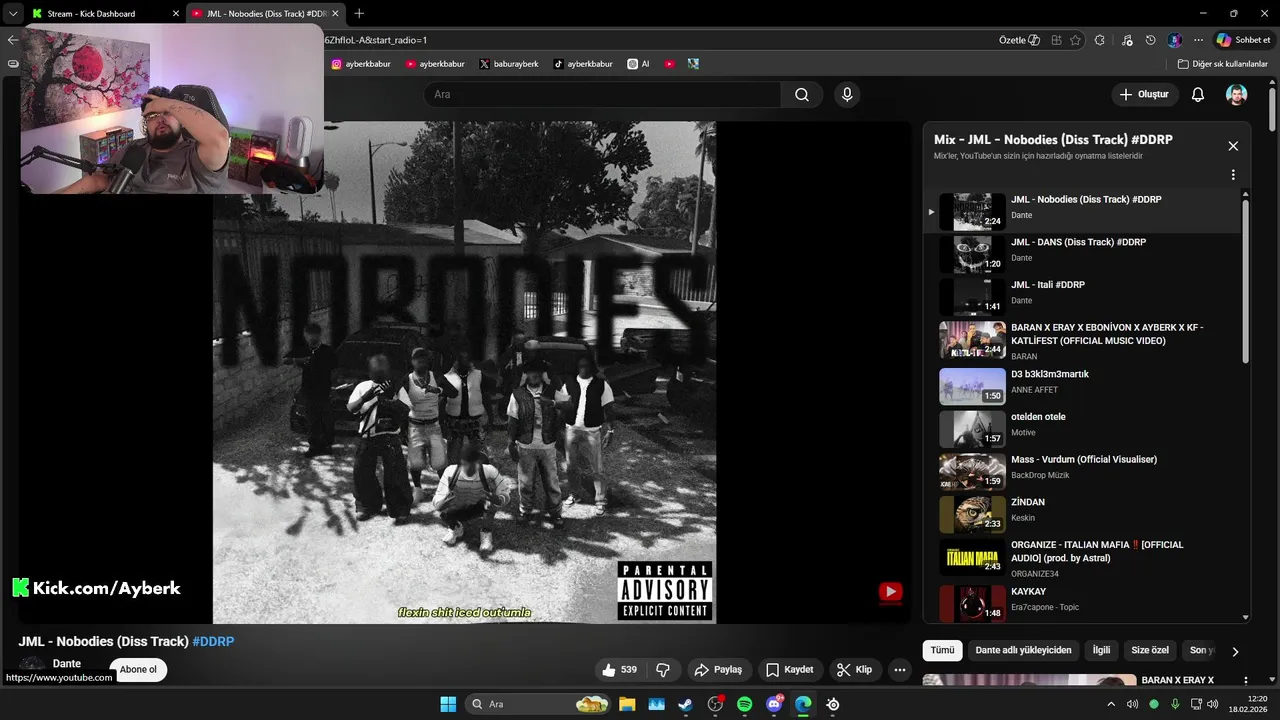The width and height of the screenshot is (1280, 720).
Task: Open the Edge profile avatar
Action: click(1175, 40)
